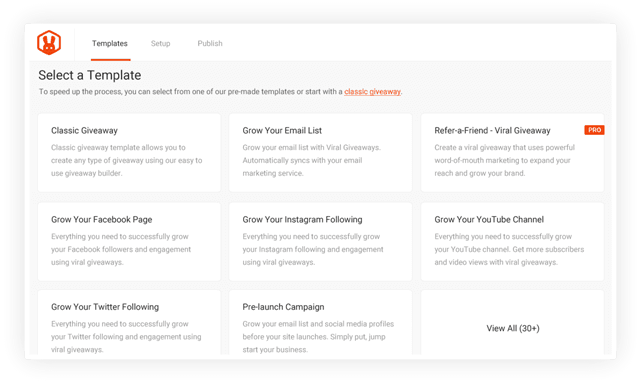Click the Grow Your YouTube Channel title
Screen dimensions: 641x383
point(489,219)
